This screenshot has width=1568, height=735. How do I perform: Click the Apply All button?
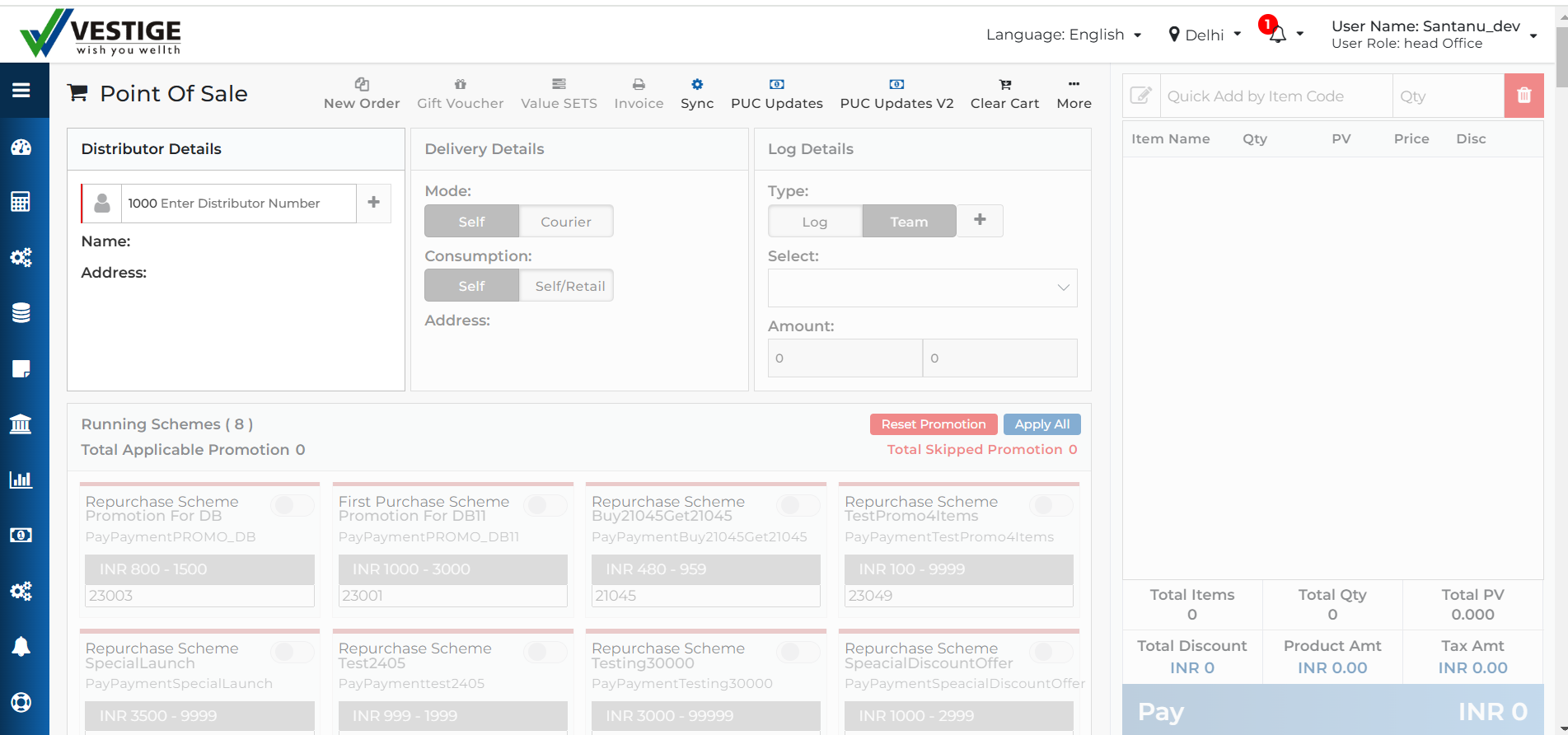pyautogui.click(x=1041, y=424)
